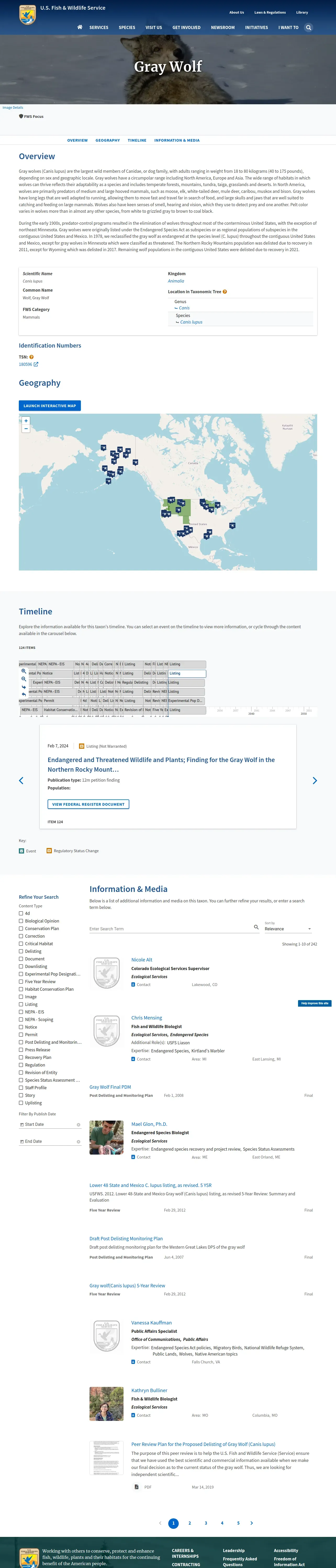Click the U.S. Fish & Wildlife Service logo

27,15
